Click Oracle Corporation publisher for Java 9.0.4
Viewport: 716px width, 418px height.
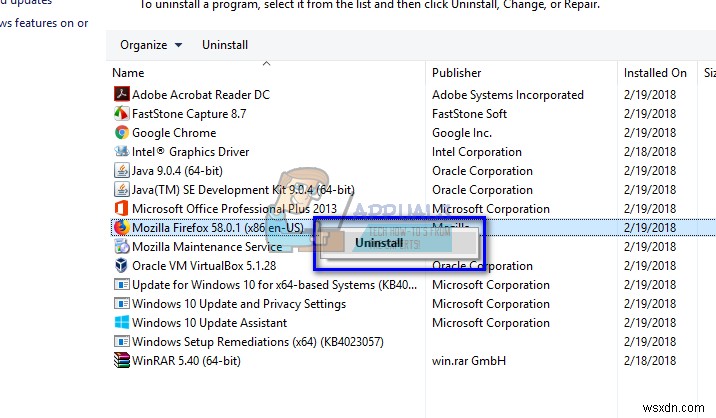click(x=482, y=171)
